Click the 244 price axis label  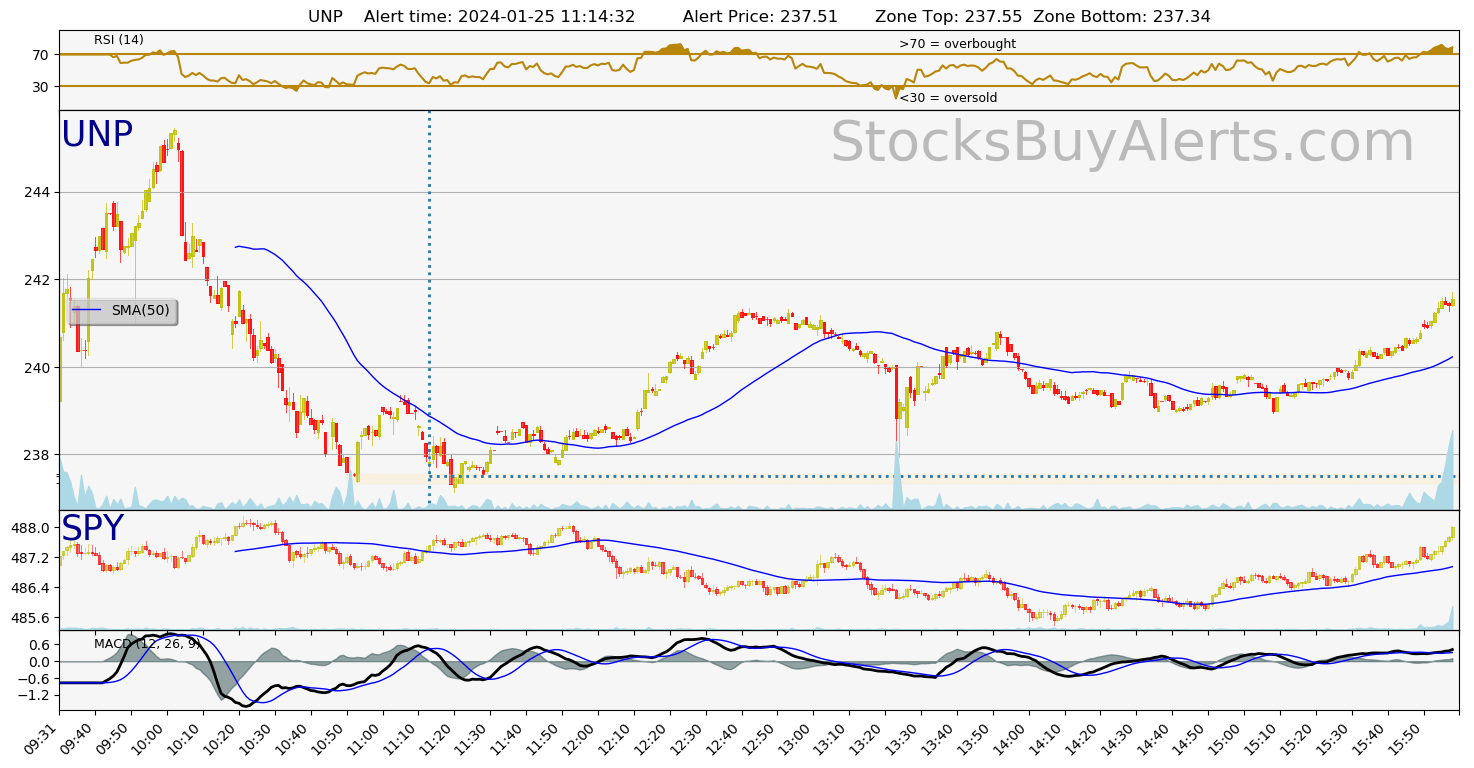pyautogui.click(x=37, y=192)
